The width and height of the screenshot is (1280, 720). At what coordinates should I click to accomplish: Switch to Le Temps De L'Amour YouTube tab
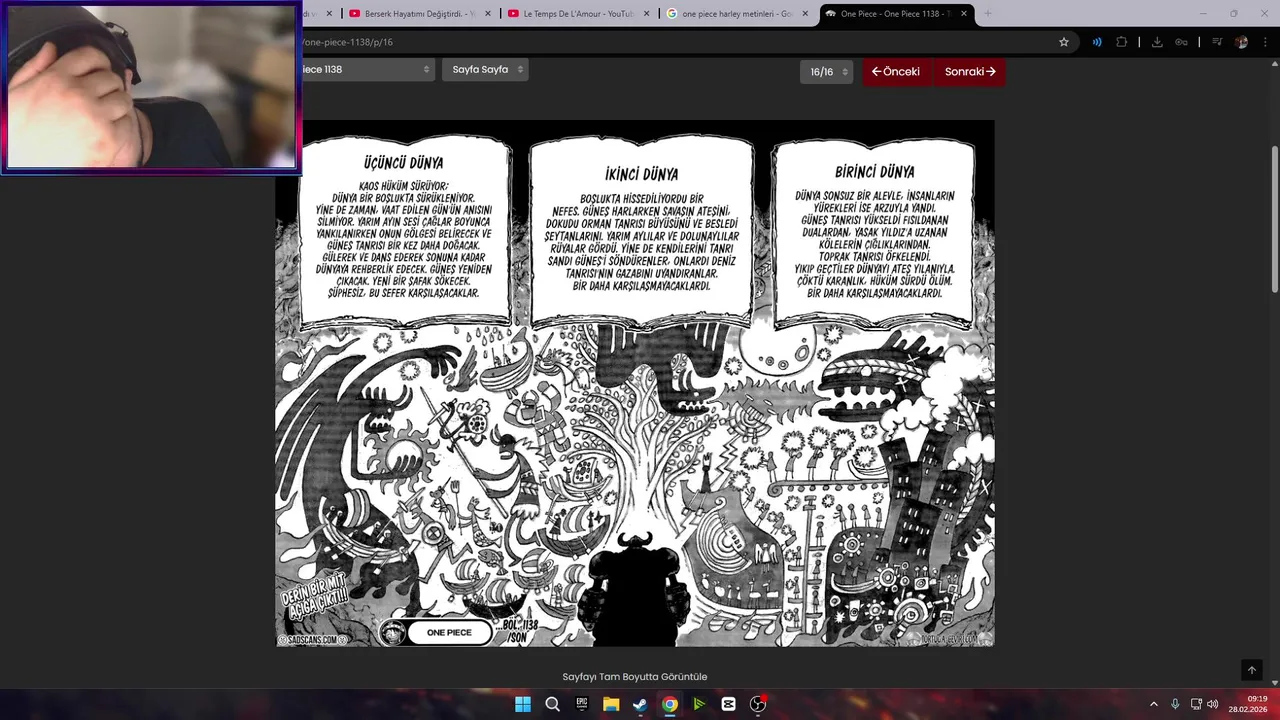(579, 14)
